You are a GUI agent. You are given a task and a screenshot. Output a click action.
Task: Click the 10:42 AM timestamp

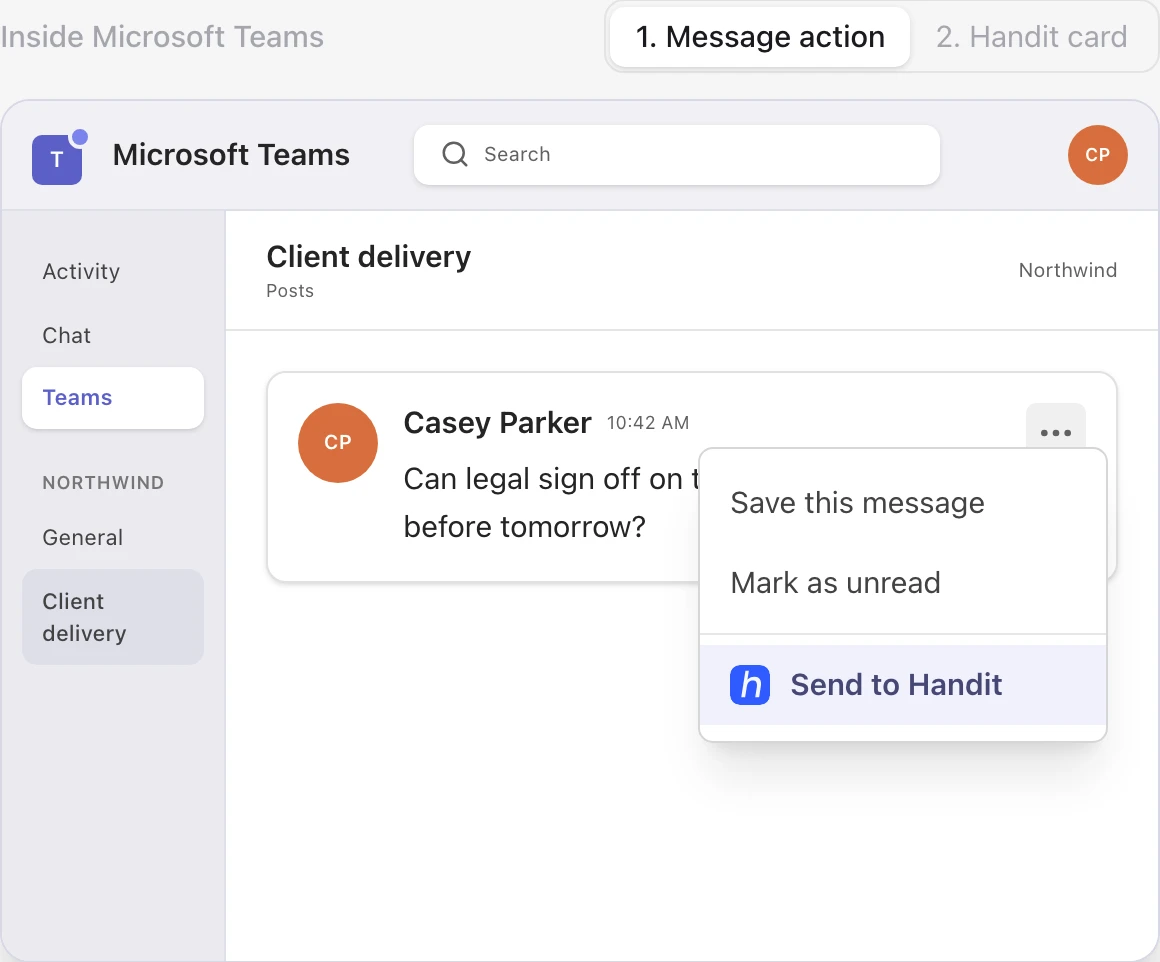648,423
